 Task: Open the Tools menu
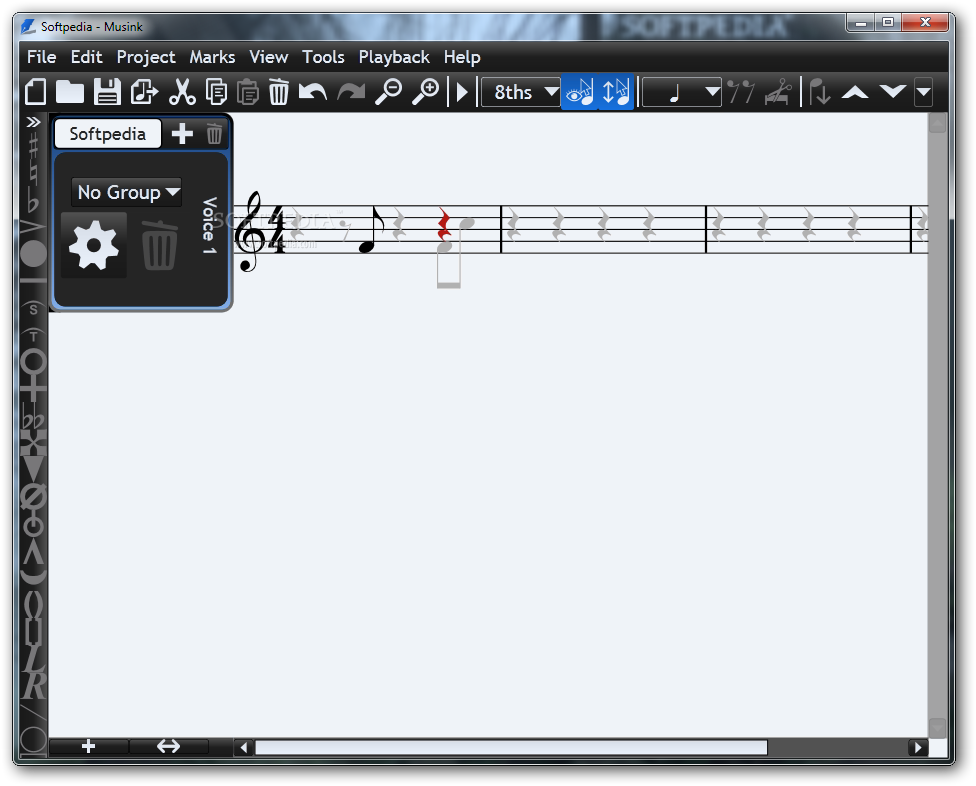pyautogui.click(x=323, y=57)
